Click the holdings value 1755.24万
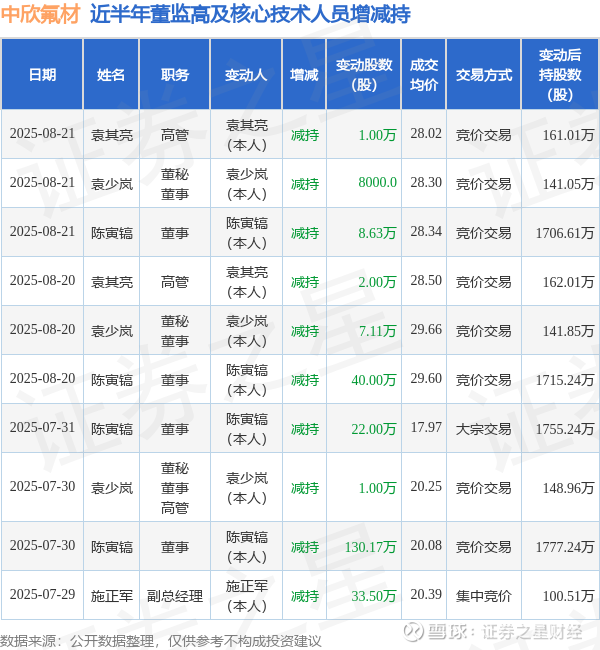Image resolution: width=600 pixels, height=650 pixels. [x=565, y=429]
